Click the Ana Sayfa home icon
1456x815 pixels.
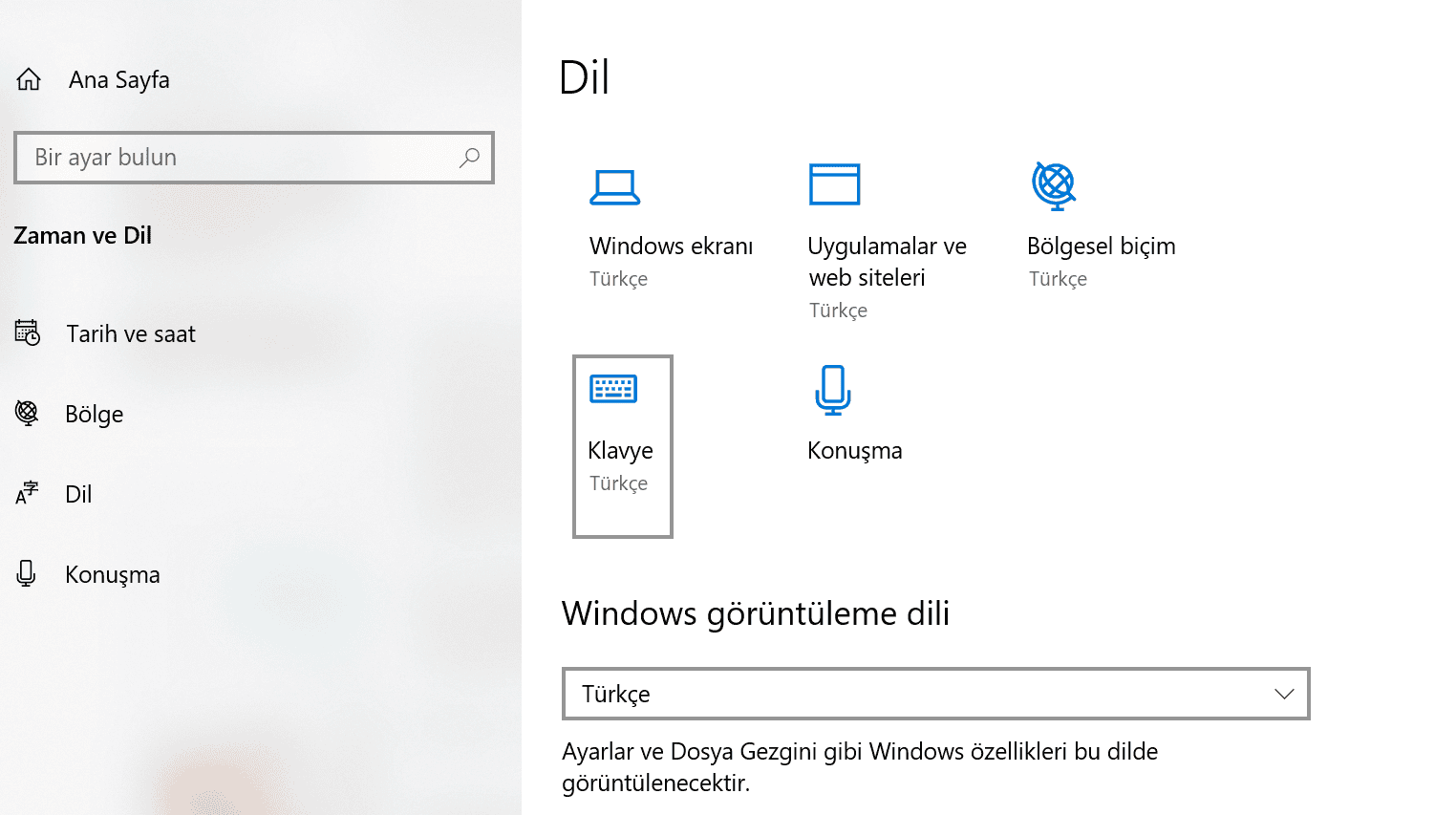coord(29,79)
